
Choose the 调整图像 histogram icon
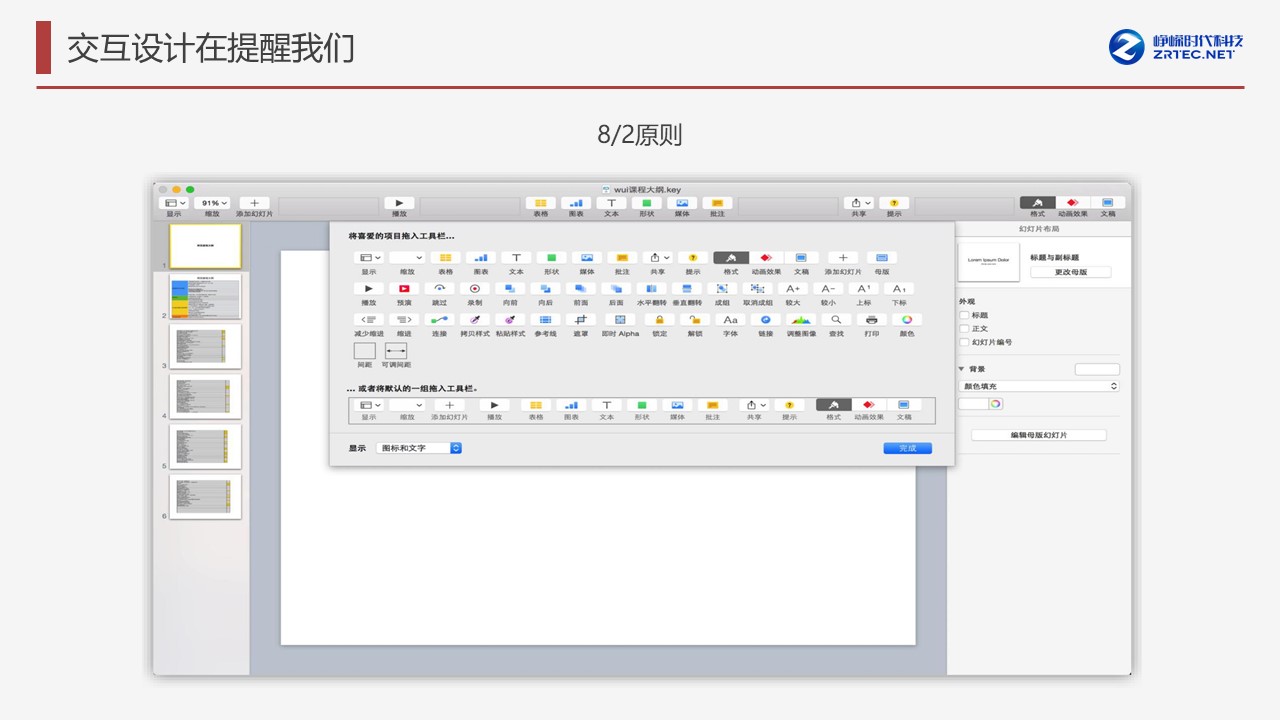tap(801, 320)
